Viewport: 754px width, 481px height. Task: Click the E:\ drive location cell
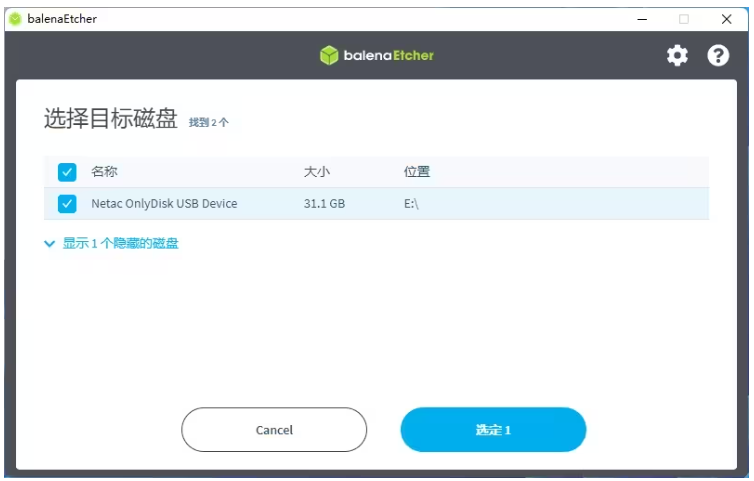[x=411, y=204]
